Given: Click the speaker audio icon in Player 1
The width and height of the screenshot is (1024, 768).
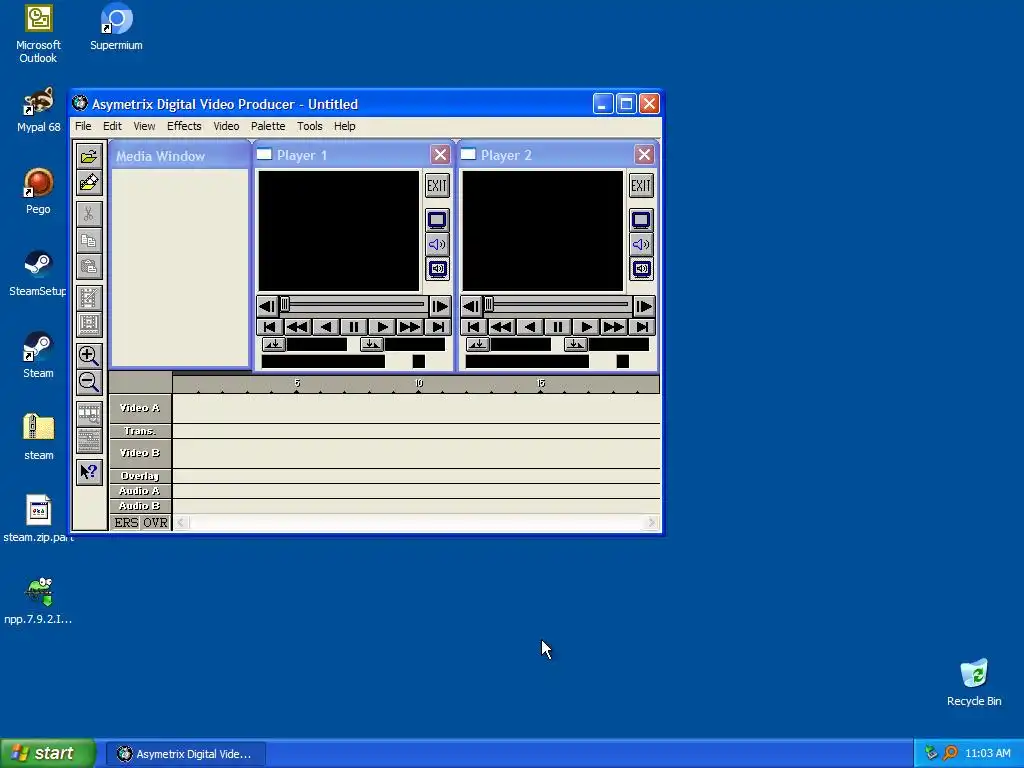Looking at the screenshot, I should 437,244.
